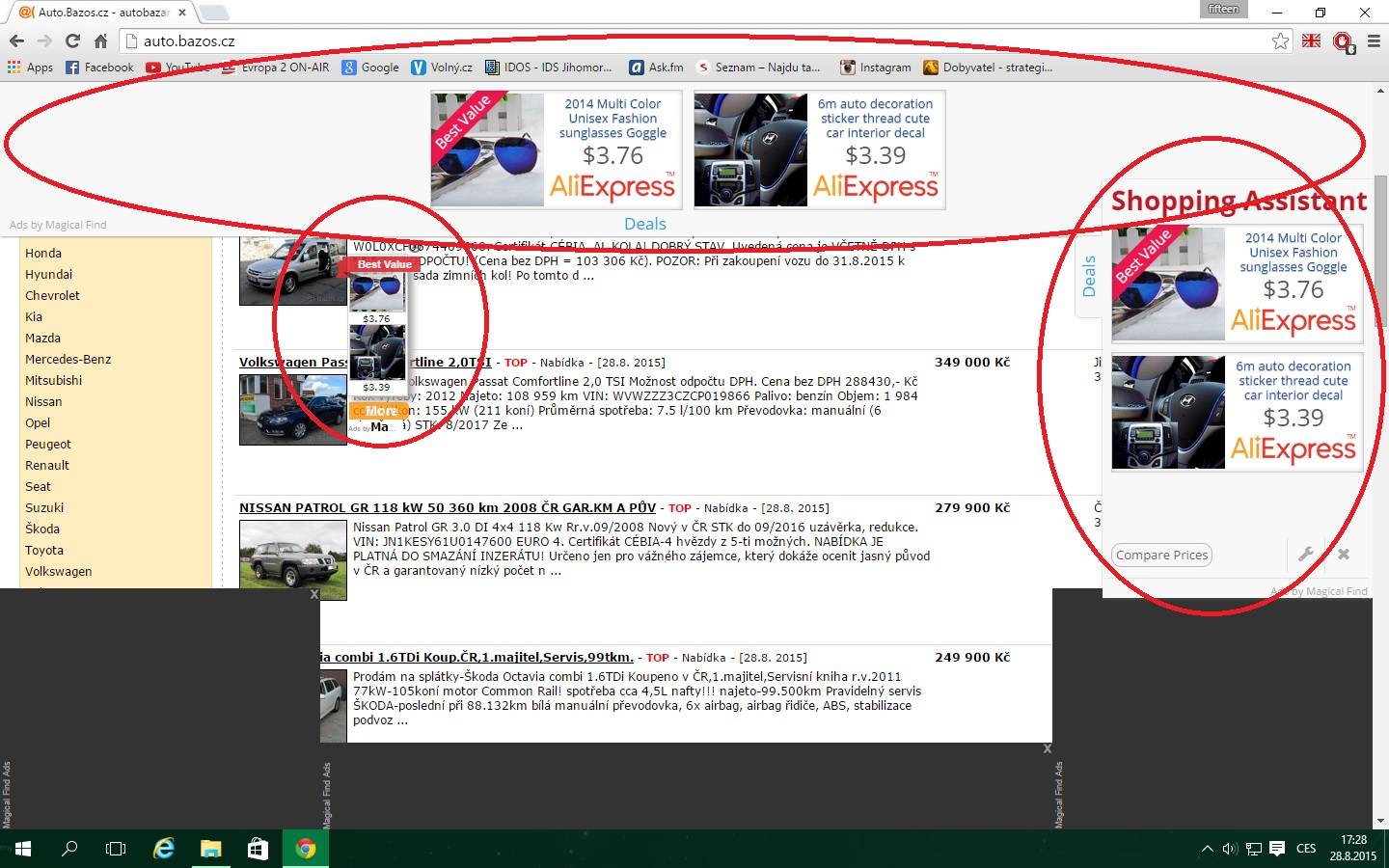
Task: Go back with the browser back arrow
Action: (16, 41)
